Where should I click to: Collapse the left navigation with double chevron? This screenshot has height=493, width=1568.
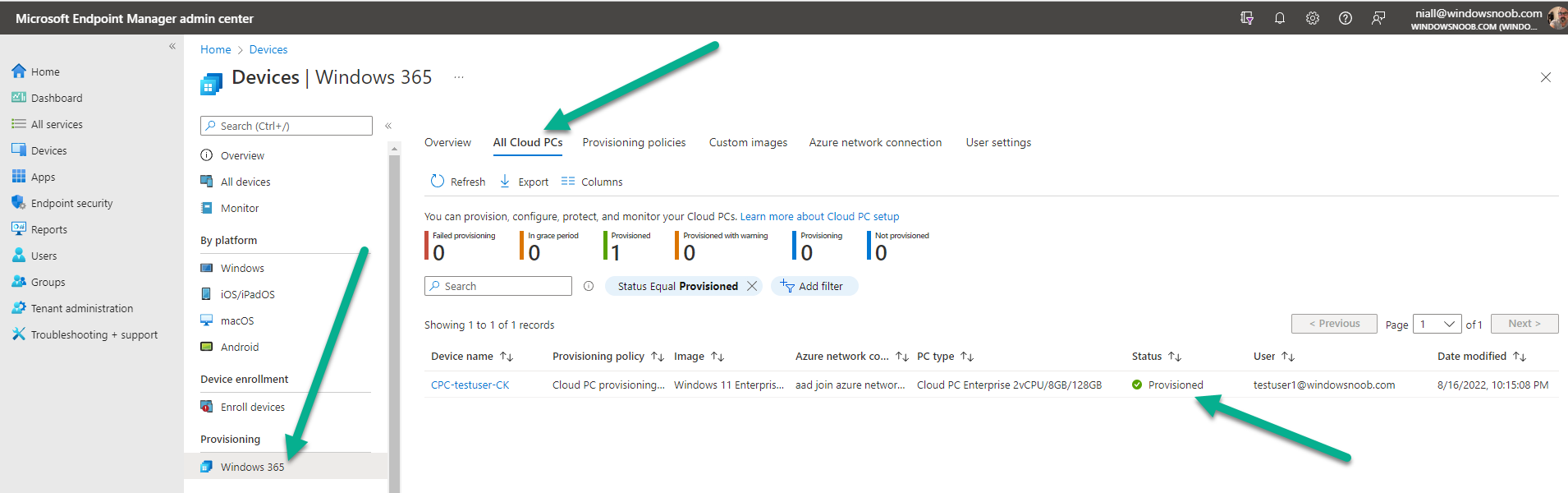click(172, 46)
